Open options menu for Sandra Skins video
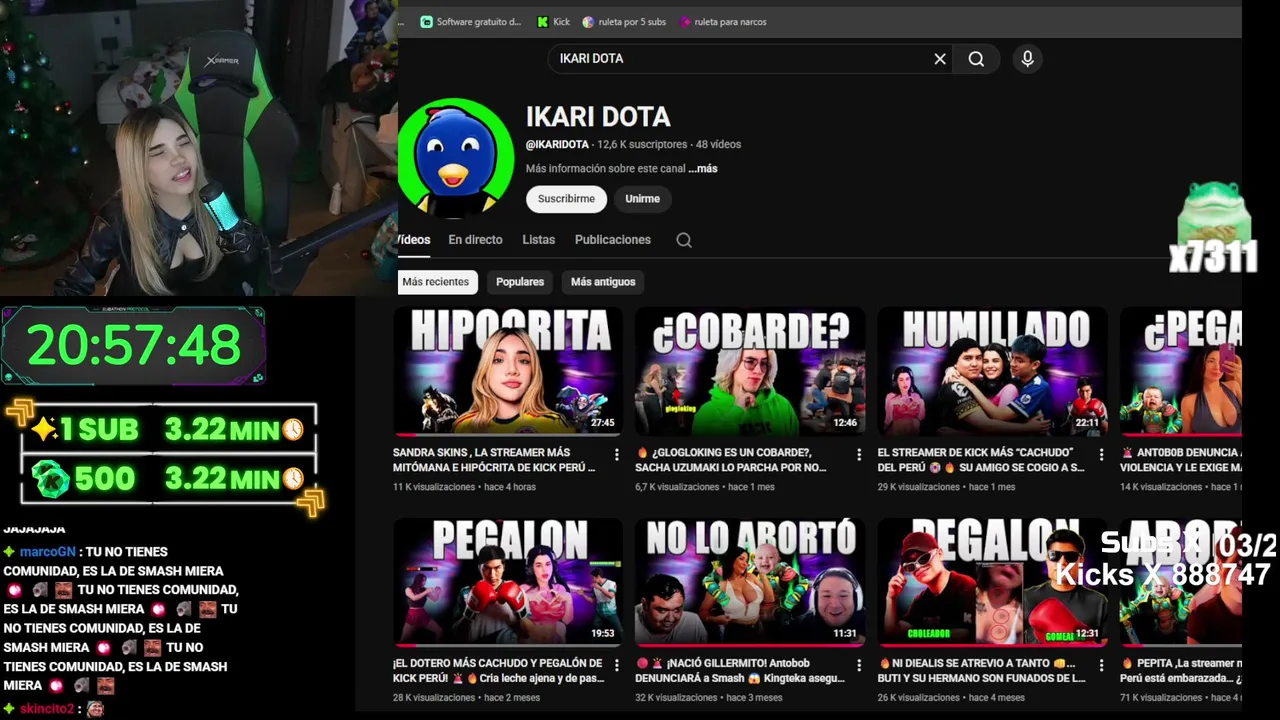The image size is (1280, 720). (616, 455)
